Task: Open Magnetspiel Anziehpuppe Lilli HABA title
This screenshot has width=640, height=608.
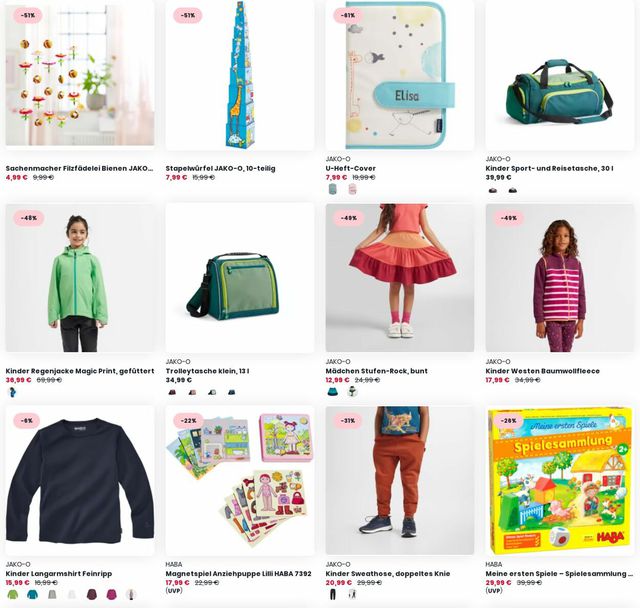Action: click(x=238, y=573)
